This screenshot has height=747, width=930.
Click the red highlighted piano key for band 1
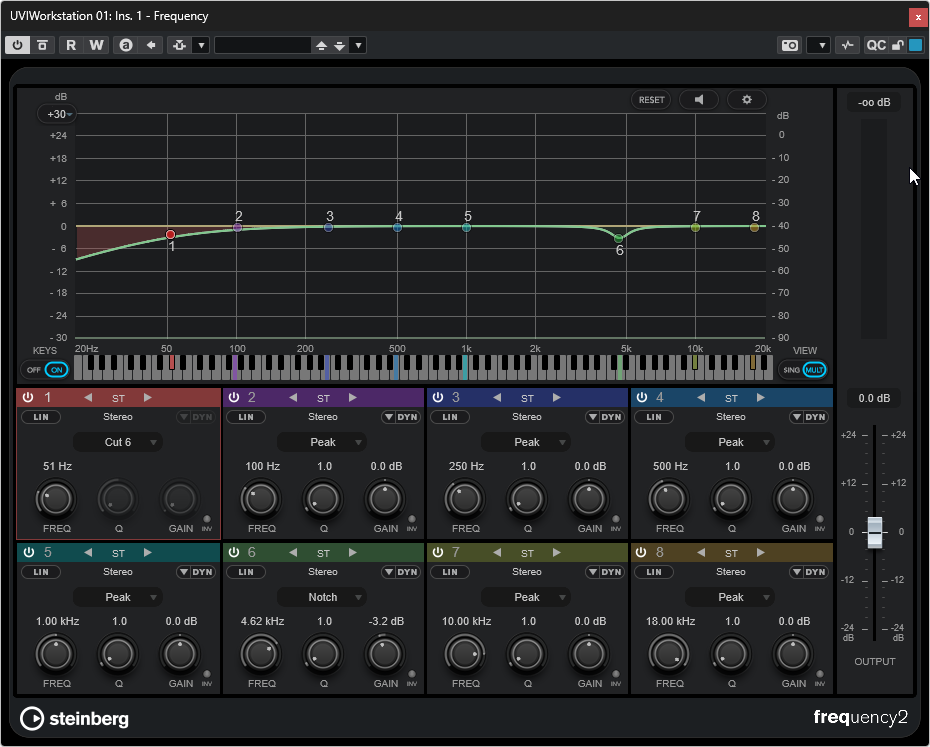tap(172, 363)
